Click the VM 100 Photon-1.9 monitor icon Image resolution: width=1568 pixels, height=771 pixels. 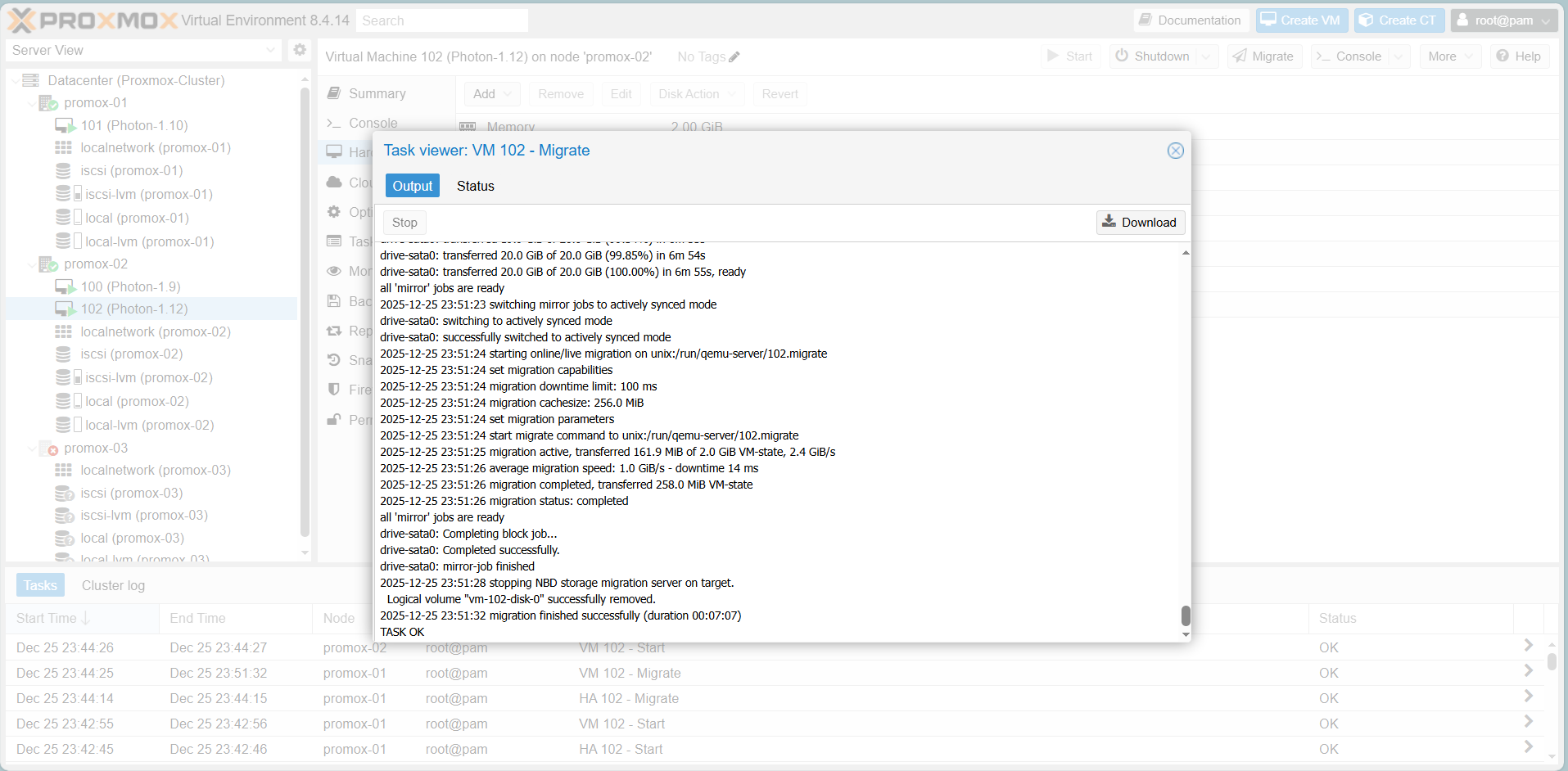click(x=65, y=286)
